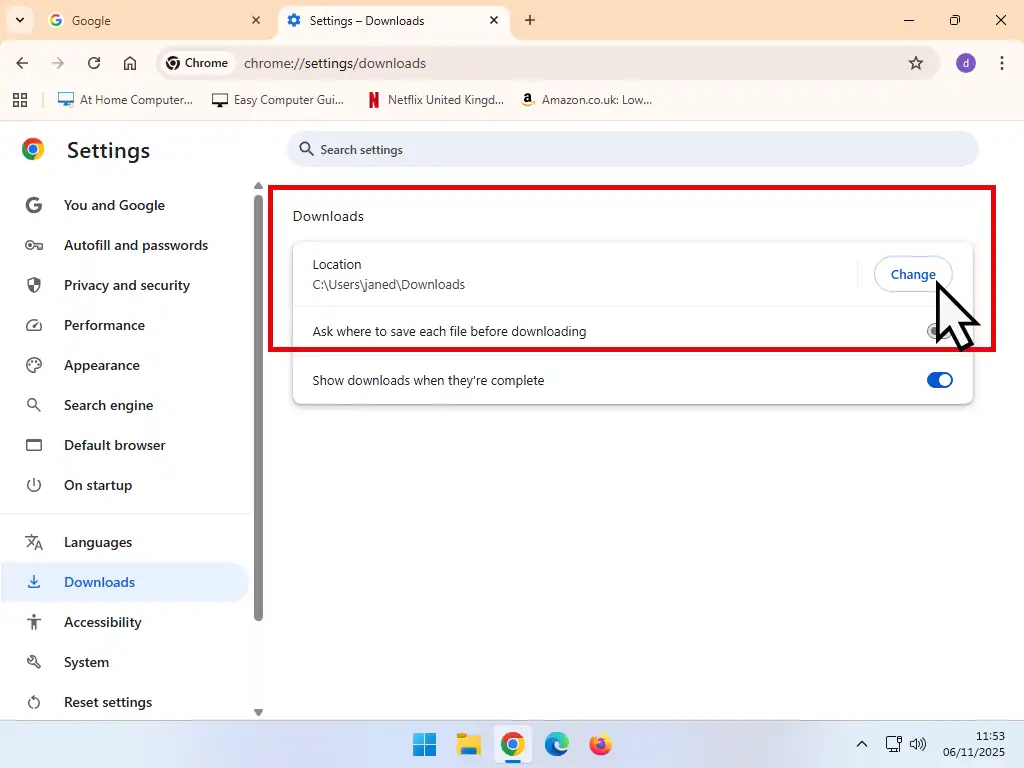Screen dimensions: 1024x768
Task: Click the On startup power icon
Action: pyautogui.click(x=34, y=485)
